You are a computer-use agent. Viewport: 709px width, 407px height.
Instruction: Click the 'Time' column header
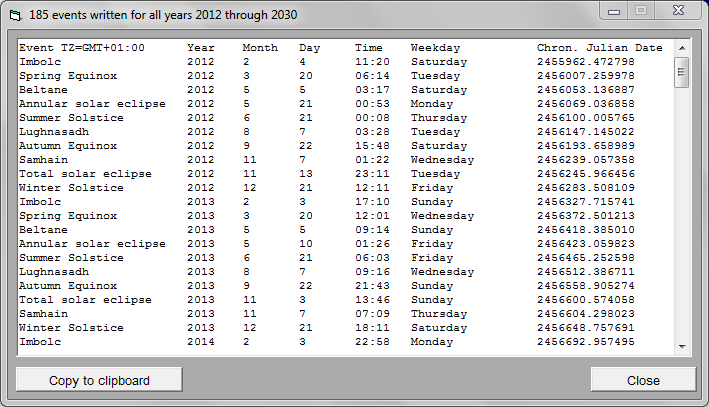pyautogui.click(x=369, y=48)
